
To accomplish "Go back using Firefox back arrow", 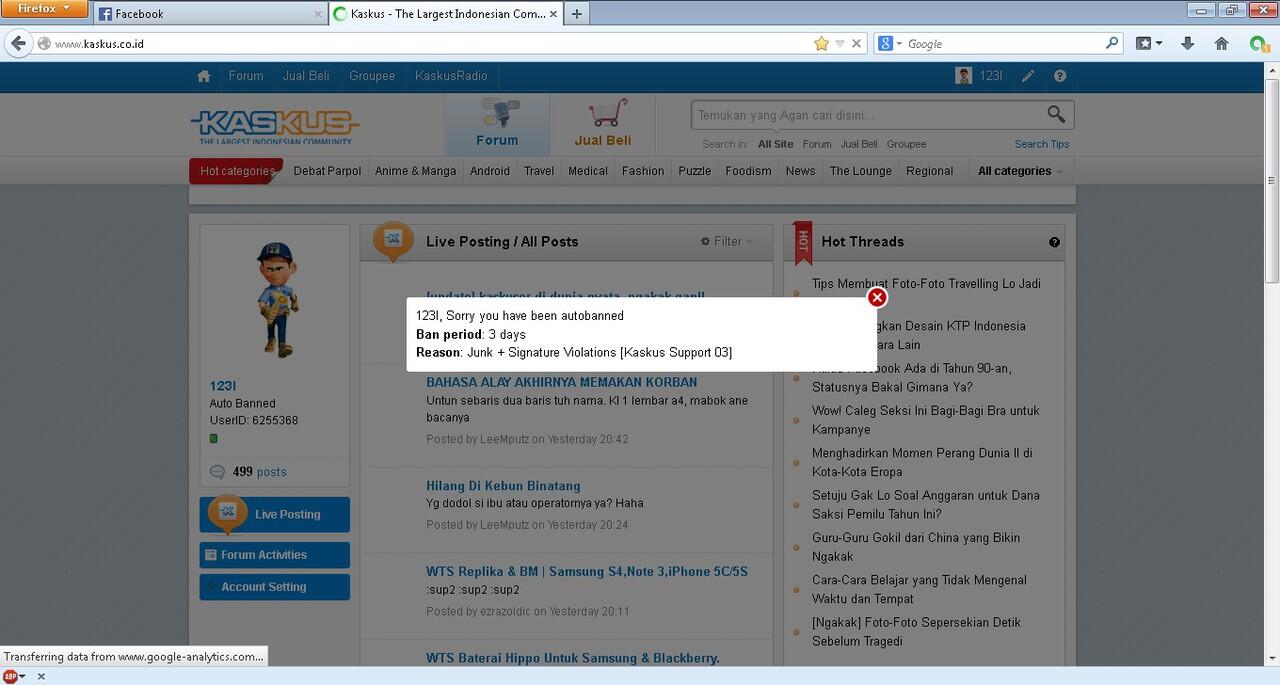I will (x=18, y=43).
